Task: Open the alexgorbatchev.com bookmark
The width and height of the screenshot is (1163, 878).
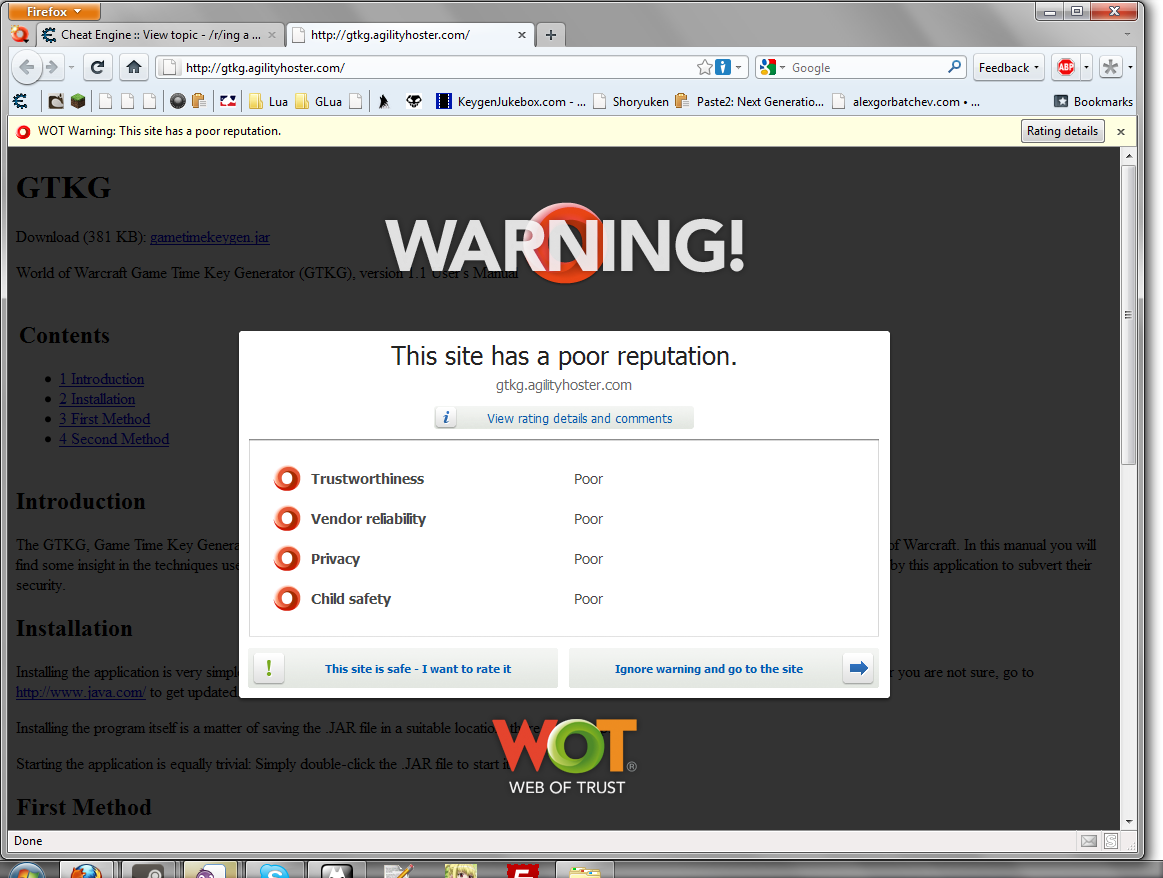Action: coord(906,102)
